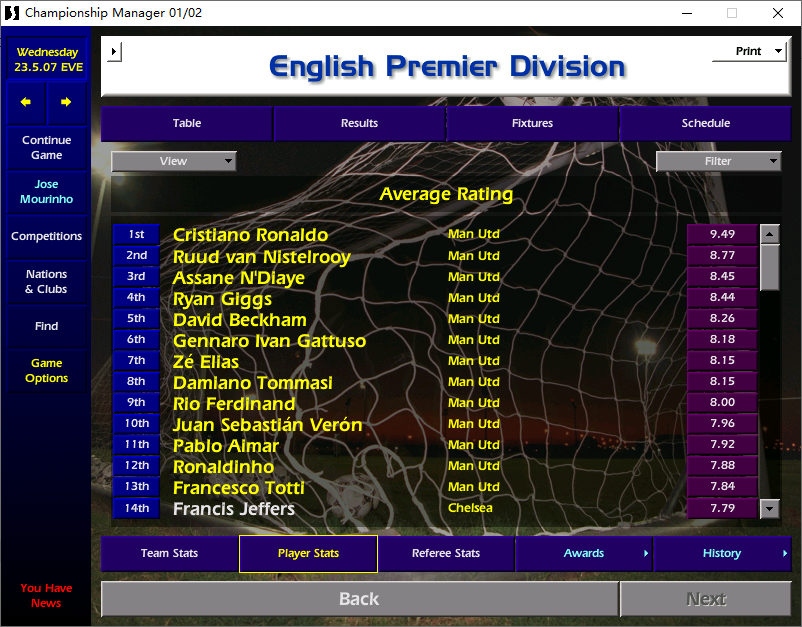
Task: Switch to the Table tab
Action: [187, 123]
